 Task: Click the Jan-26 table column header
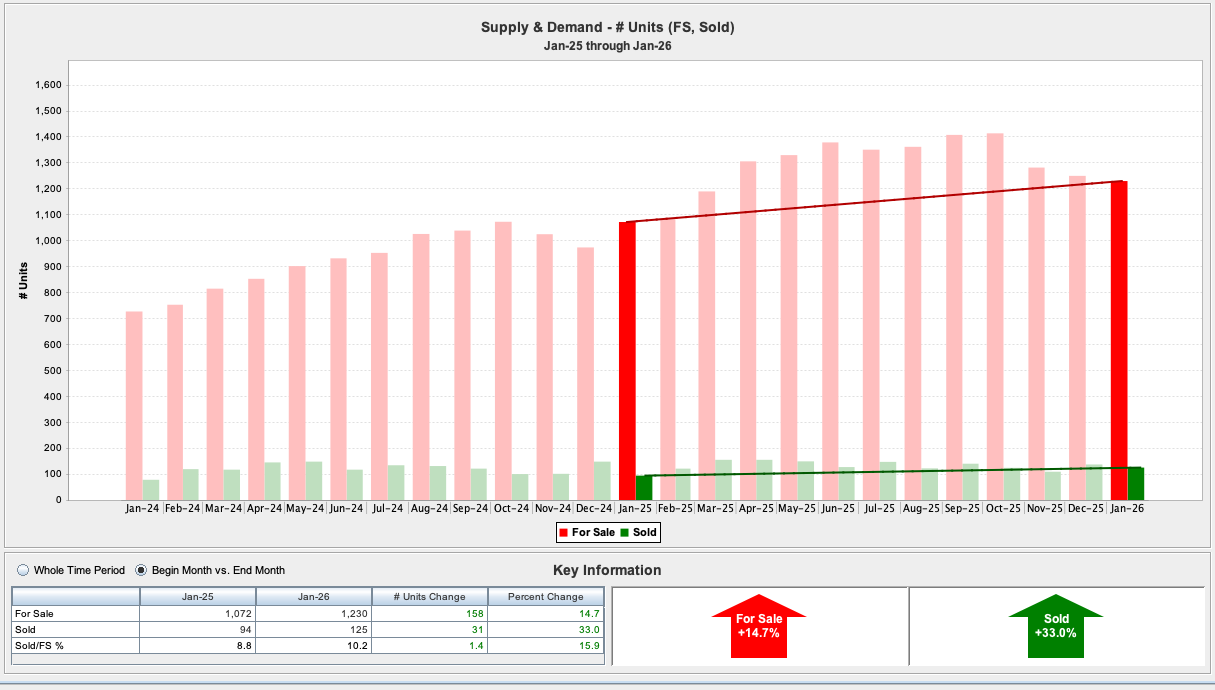click(x=313, y=596)
